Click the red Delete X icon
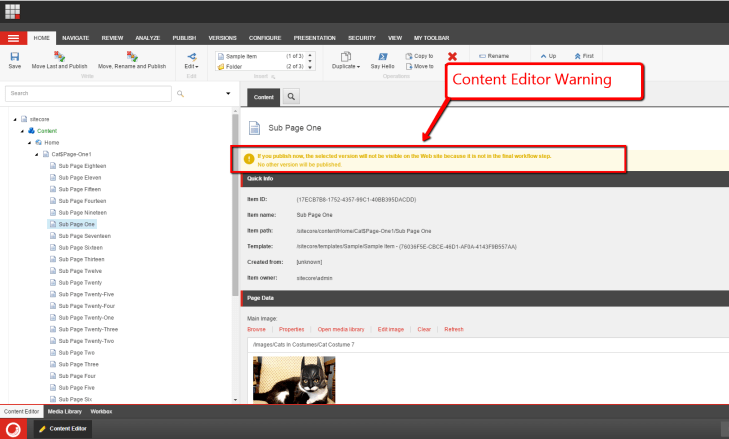The image size is (729, 439). point(452,57)
